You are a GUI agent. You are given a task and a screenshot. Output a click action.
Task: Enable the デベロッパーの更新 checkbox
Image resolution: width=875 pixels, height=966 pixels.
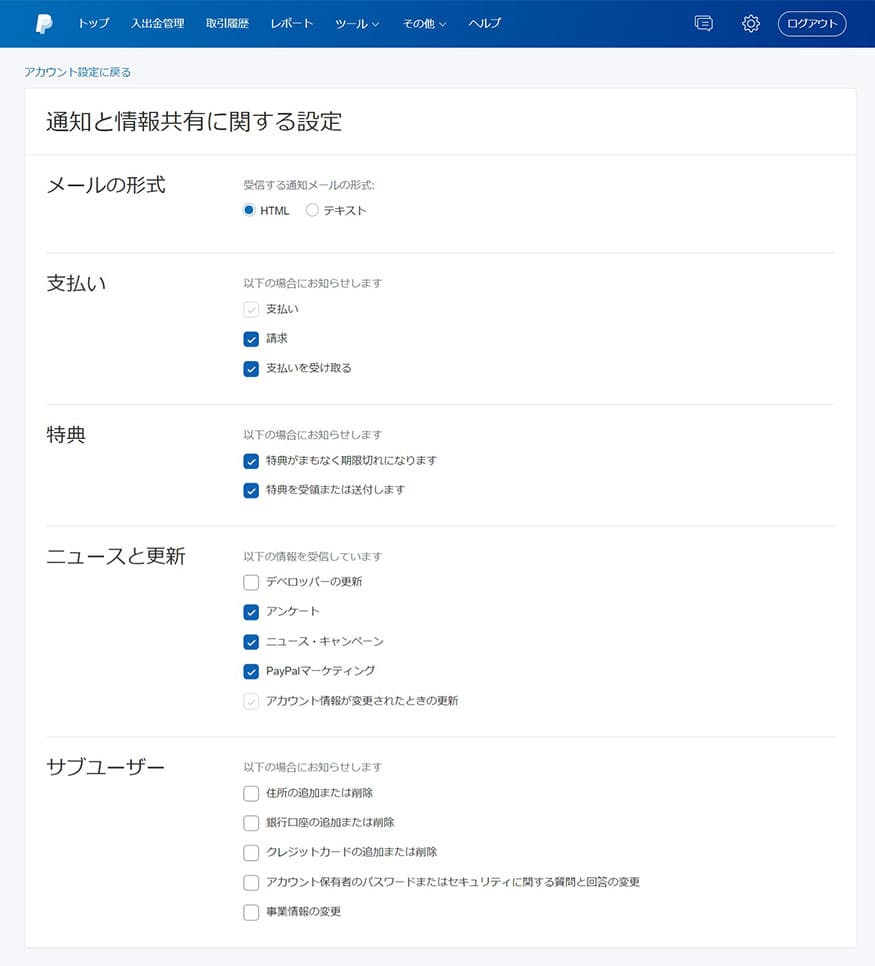pos(251,582)
